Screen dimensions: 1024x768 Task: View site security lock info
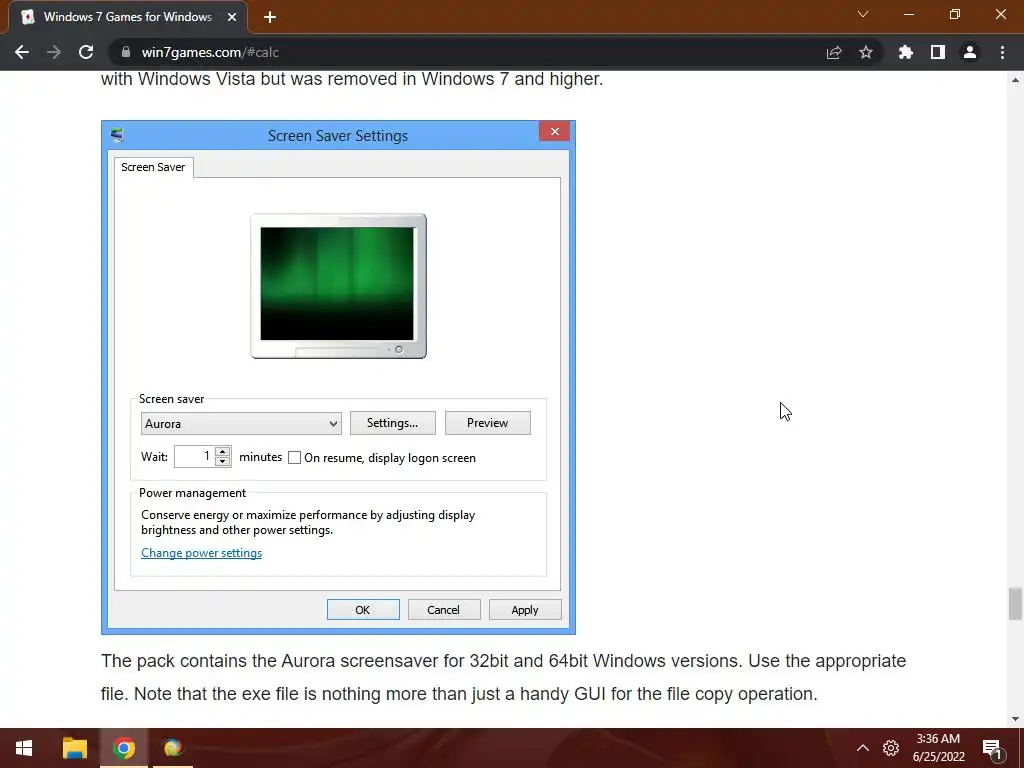[126, 52]
